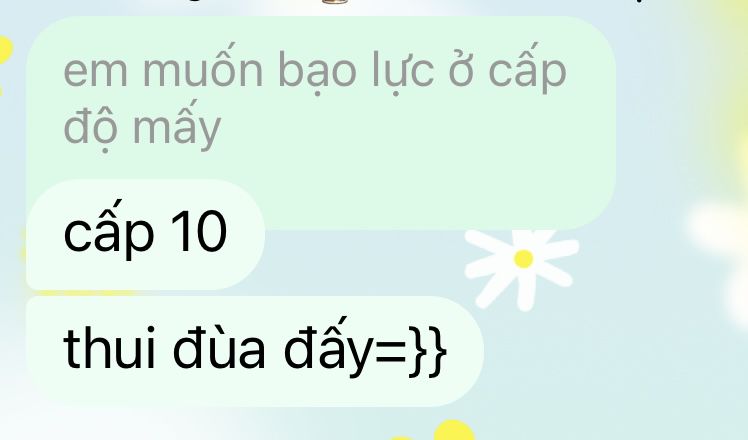Click the white daisy on the chat wallpaper
The height and width of the screenshot is (440, 748).
522,267
